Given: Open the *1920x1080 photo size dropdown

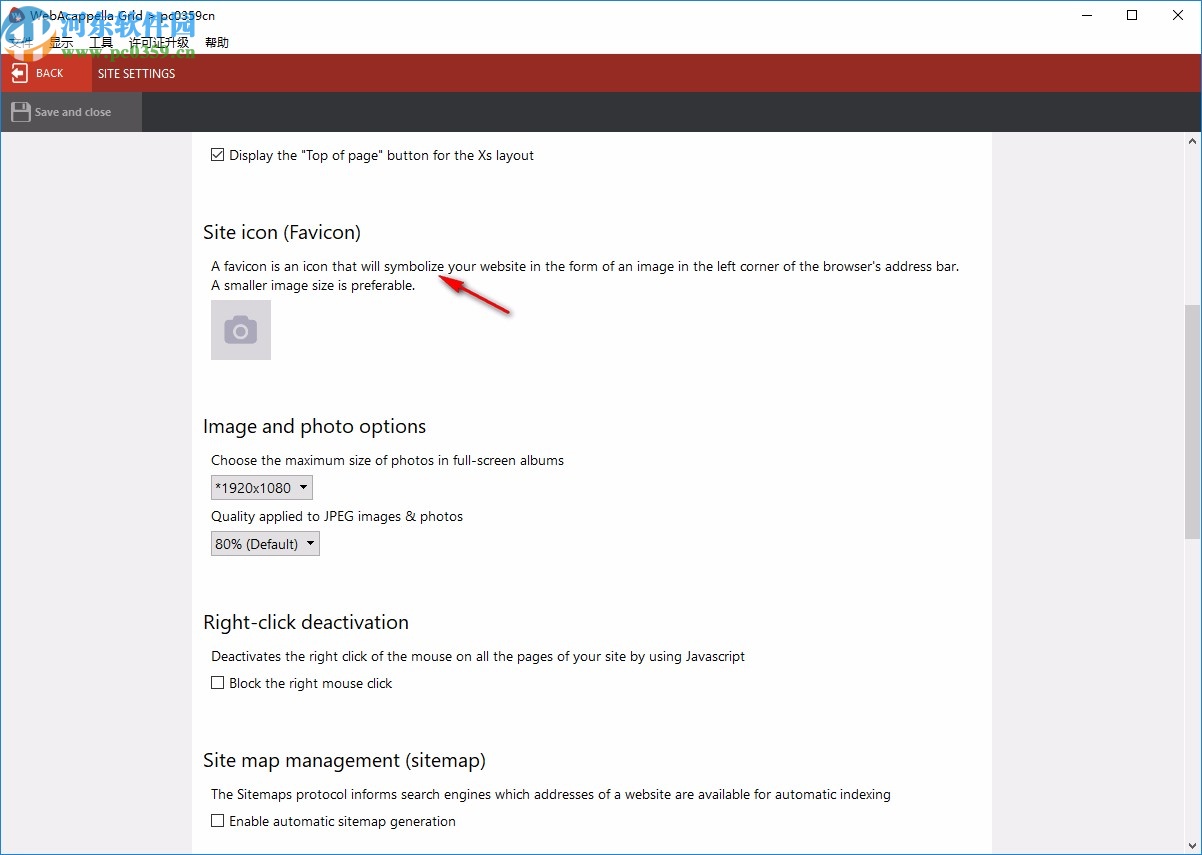Looking at the screenshot, I should [x=262, y=488].
